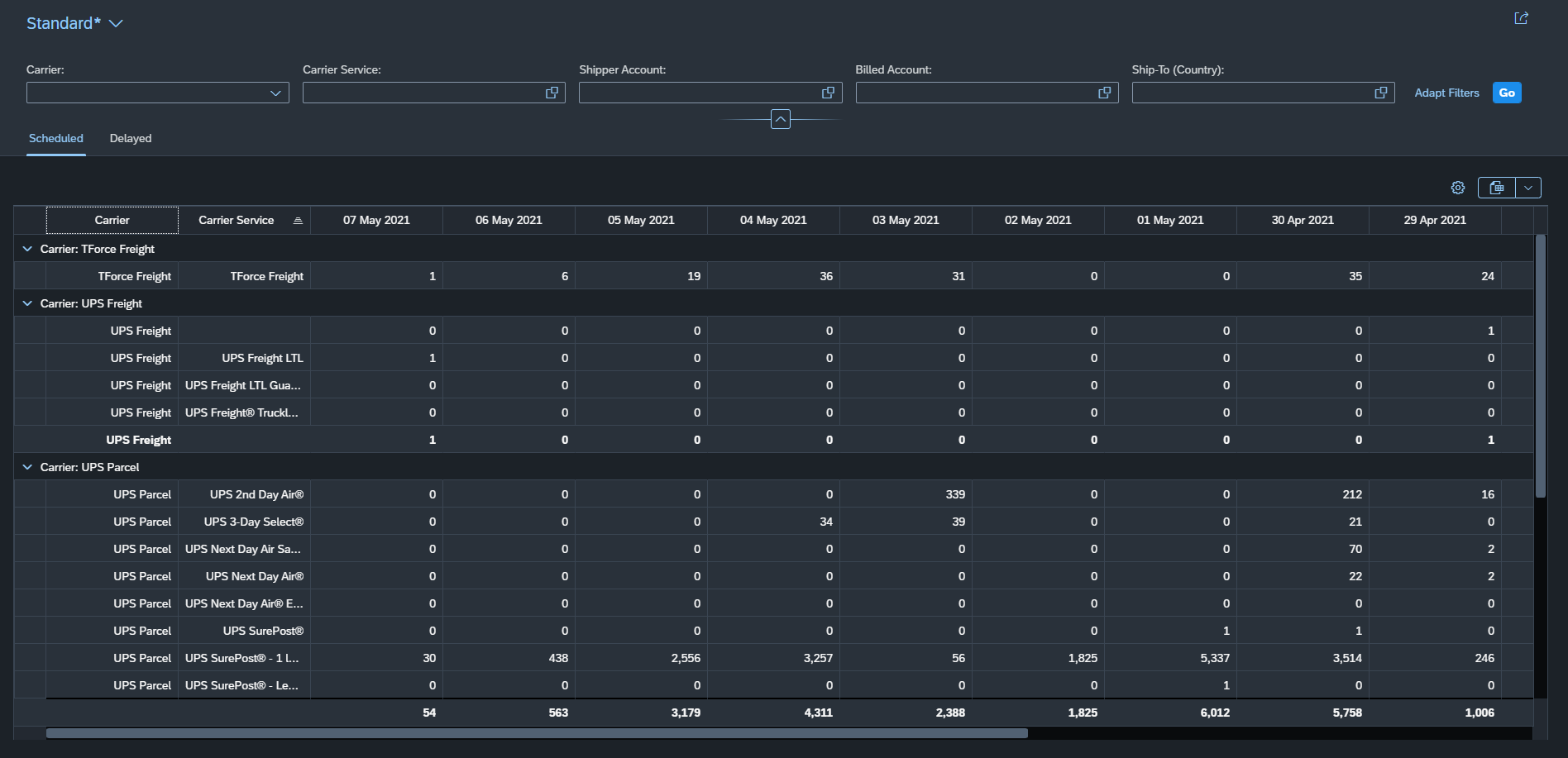
Task: Open value help for Shipper Account field
Action: (x=828, y=93)
